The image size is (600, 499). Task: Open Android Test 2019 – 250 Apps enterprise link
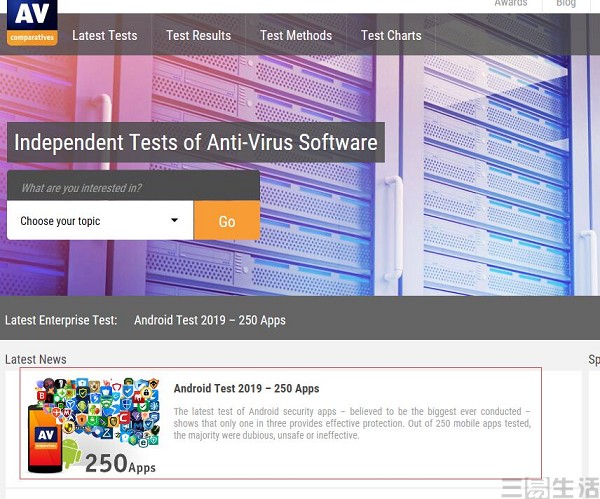[210, 320]
